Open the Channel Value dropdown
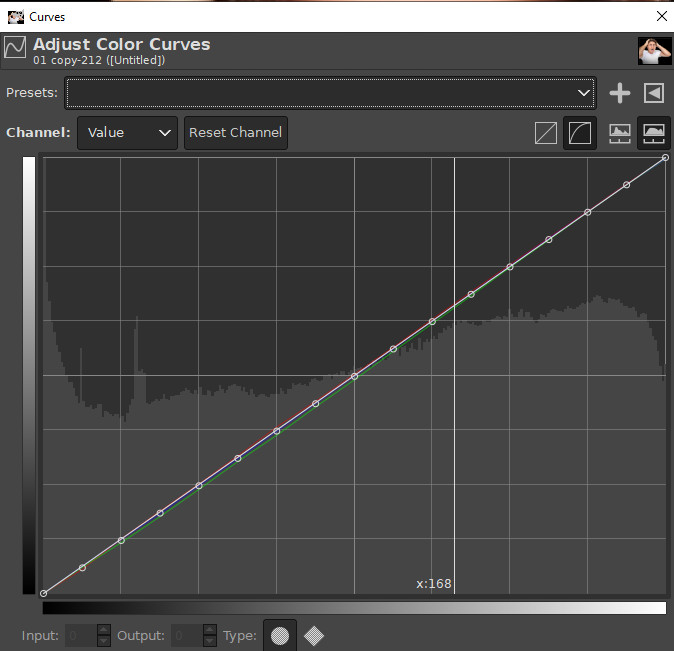This screenshot has height=651, width=674. pyautogui.click(x=127, y=133)
